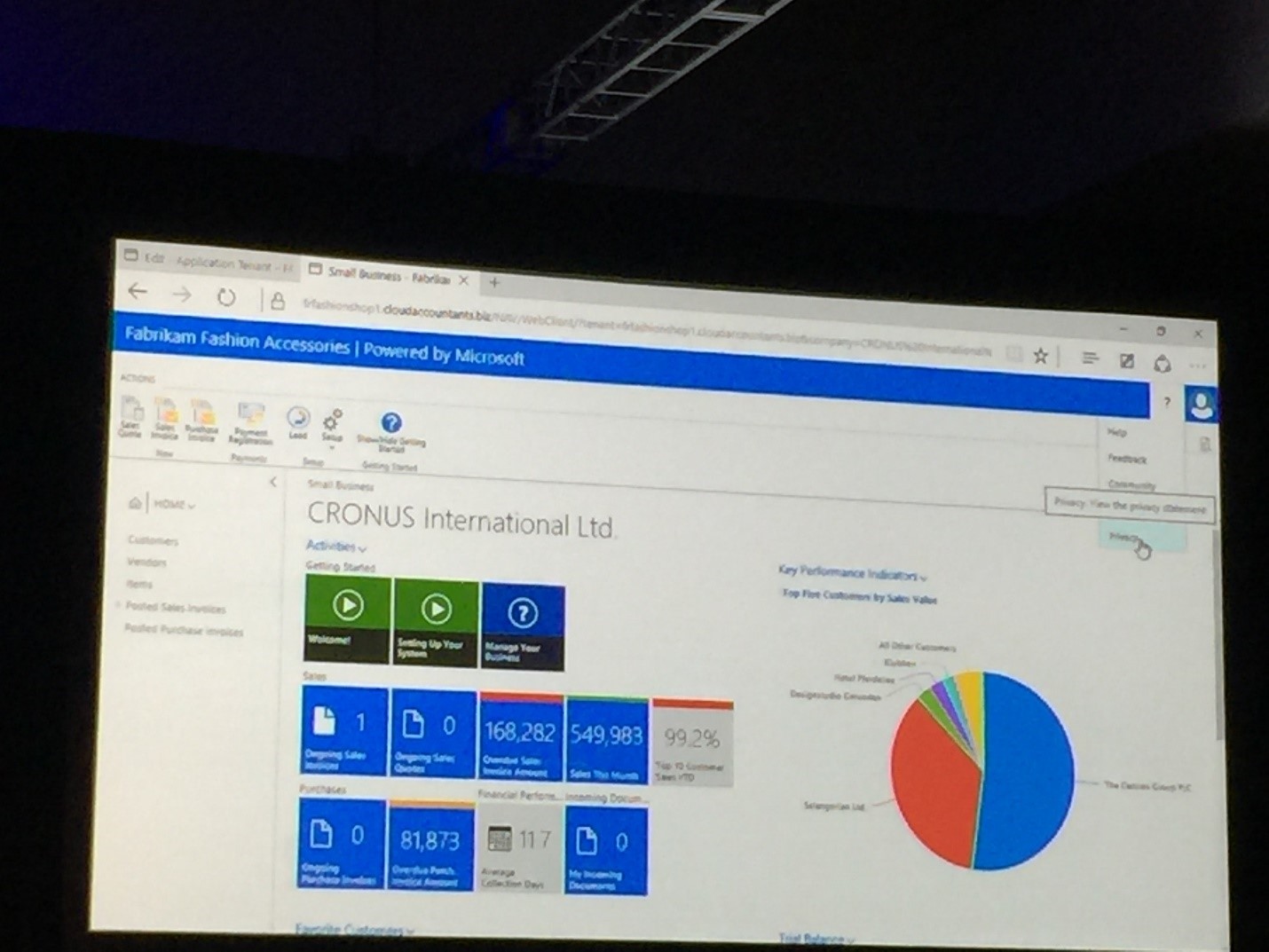Open the 168,282 Overdue Sales Invoice Amount tile
This screenshot has height=952, width=1269.
[x=520, y=737]
